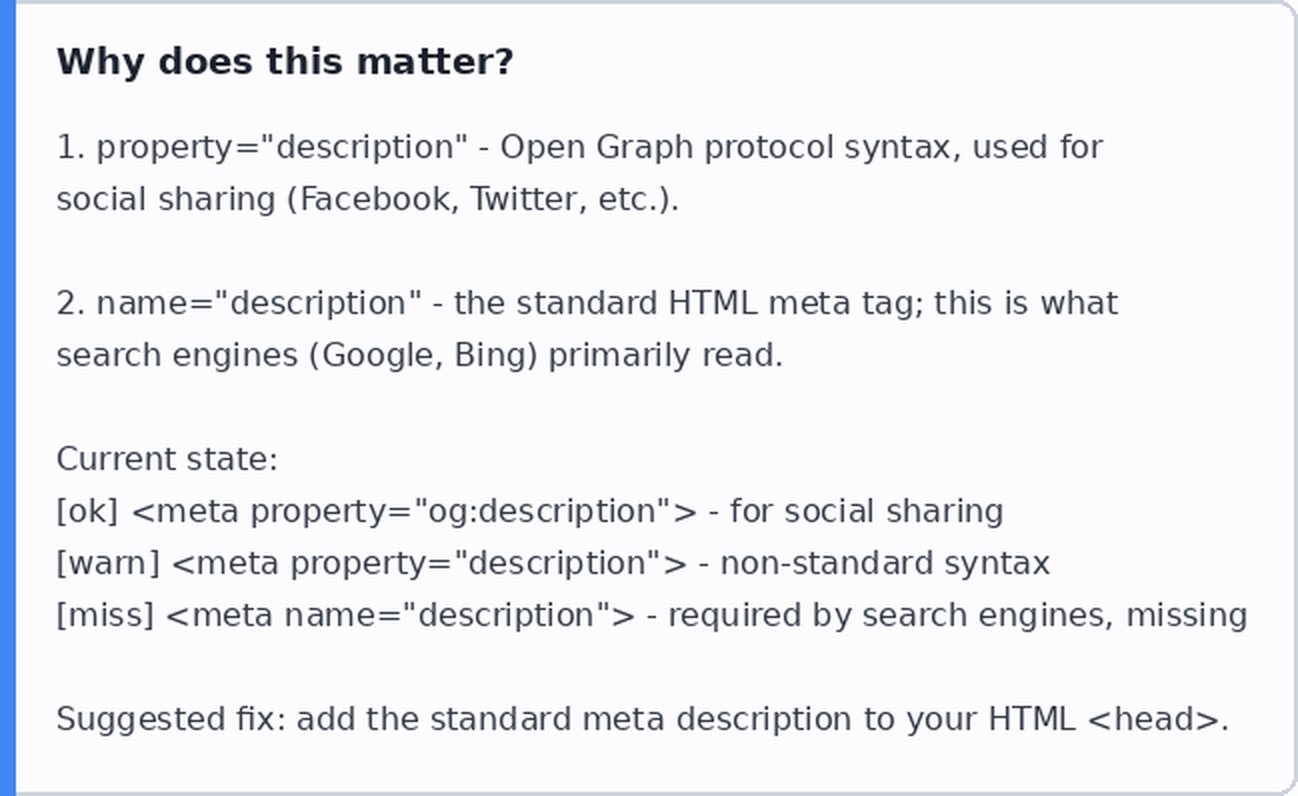Select the name="description" text in item 2
Screen dimensions: 1298x796
coord(260,304)
